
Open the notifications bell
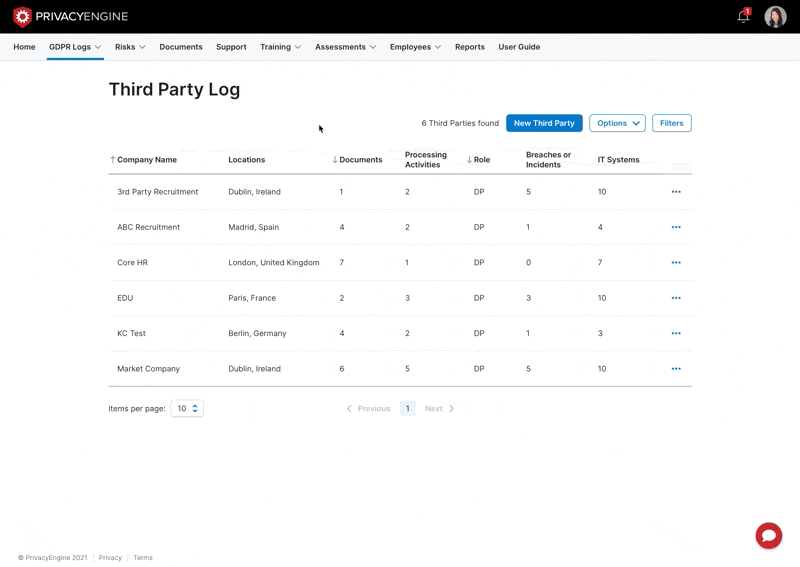743,16
